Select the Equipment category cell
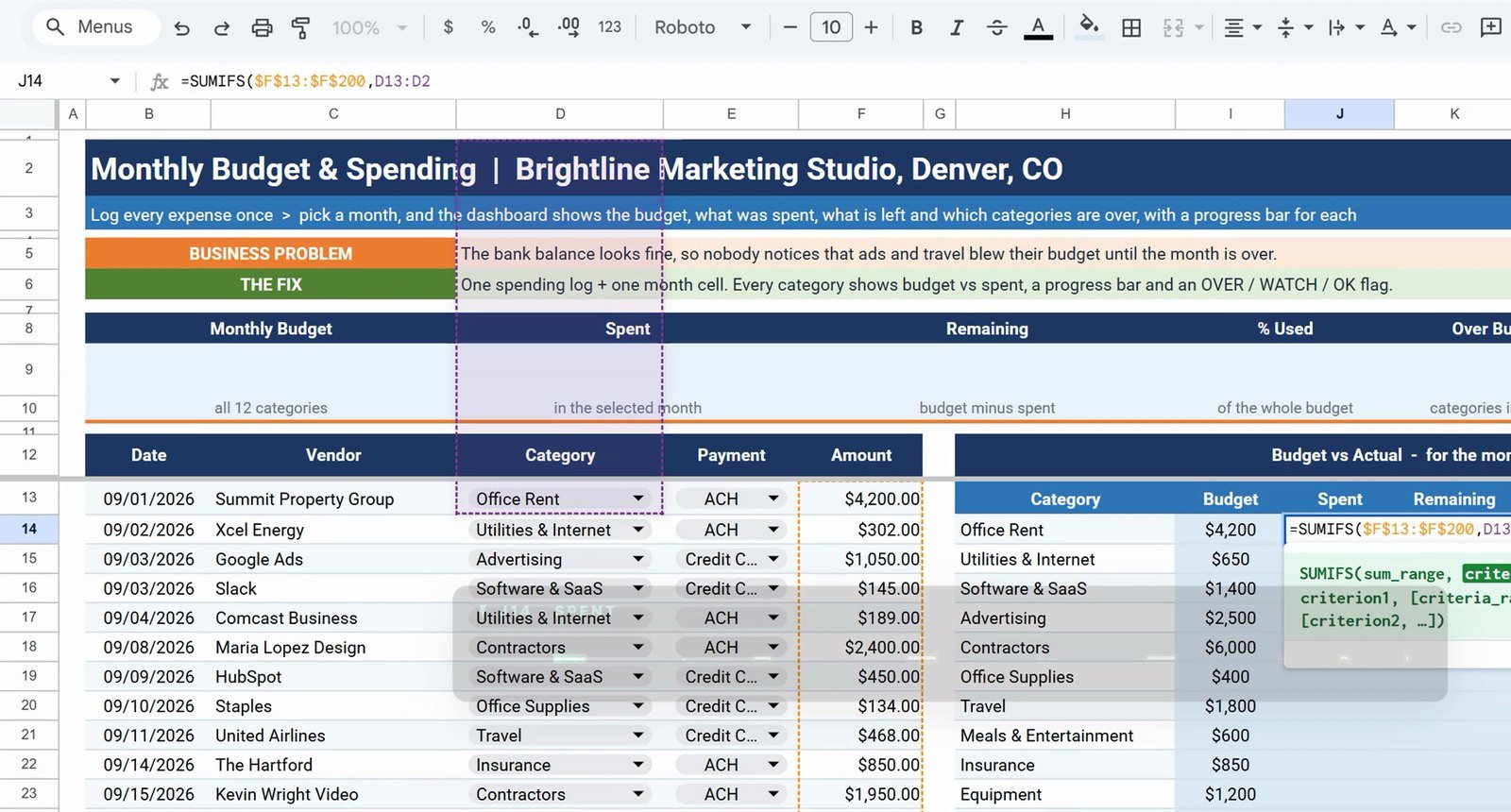 pyautogui.click(x=1065, y=794)
